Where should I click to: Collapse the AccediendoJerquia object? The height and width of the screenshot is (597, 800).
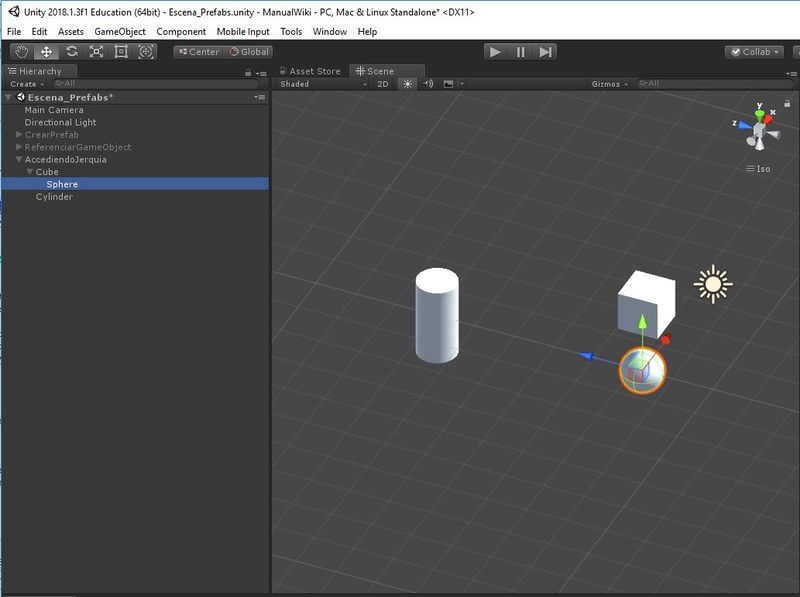tap(19, 159)
